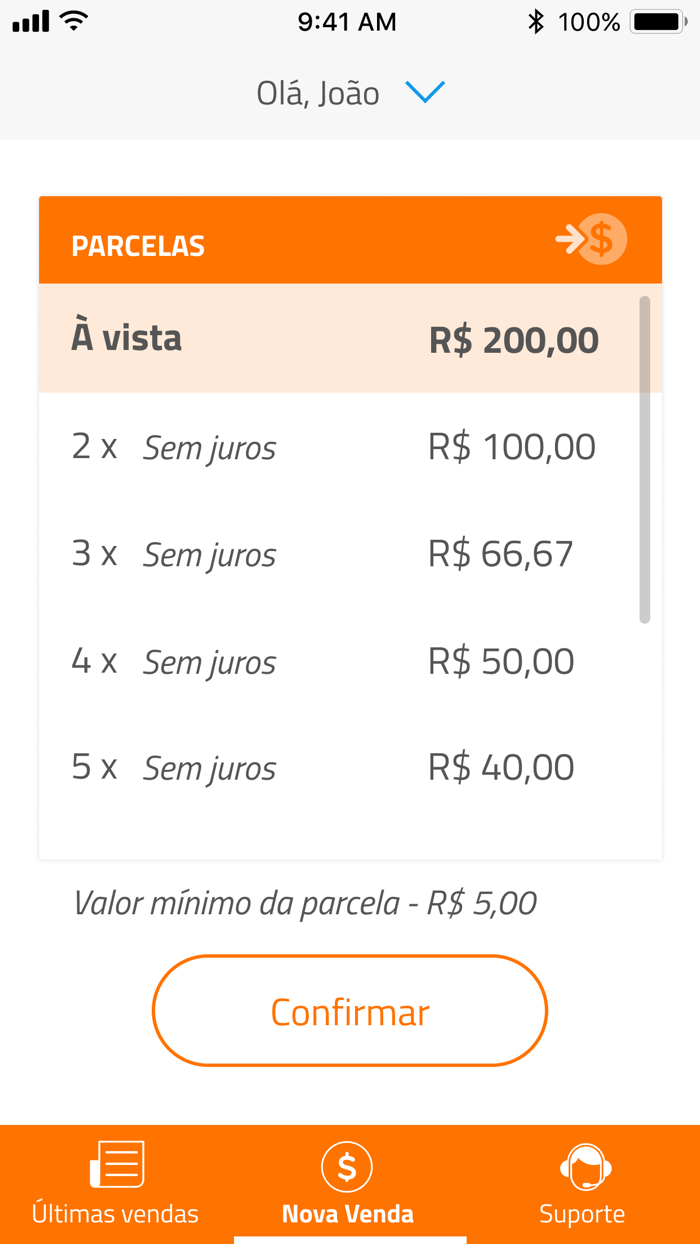Tap the cellular signal bars icon
Screen dimensions: 700x1244
pos(30,20)
